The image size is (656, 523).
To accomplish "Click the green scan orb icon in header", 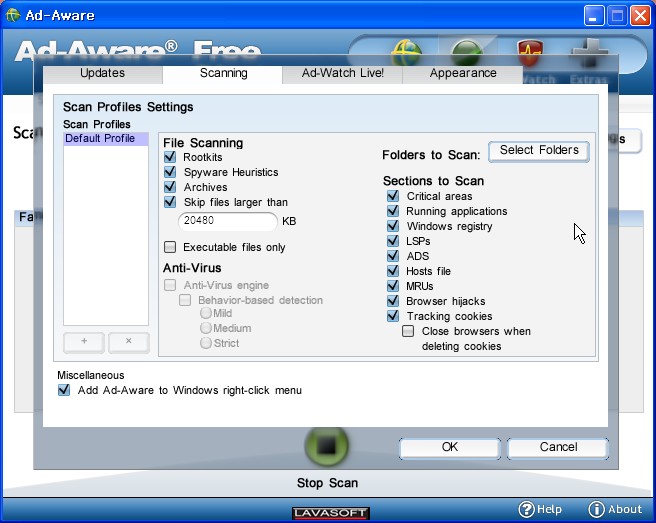I will click(x=467, y=53).
